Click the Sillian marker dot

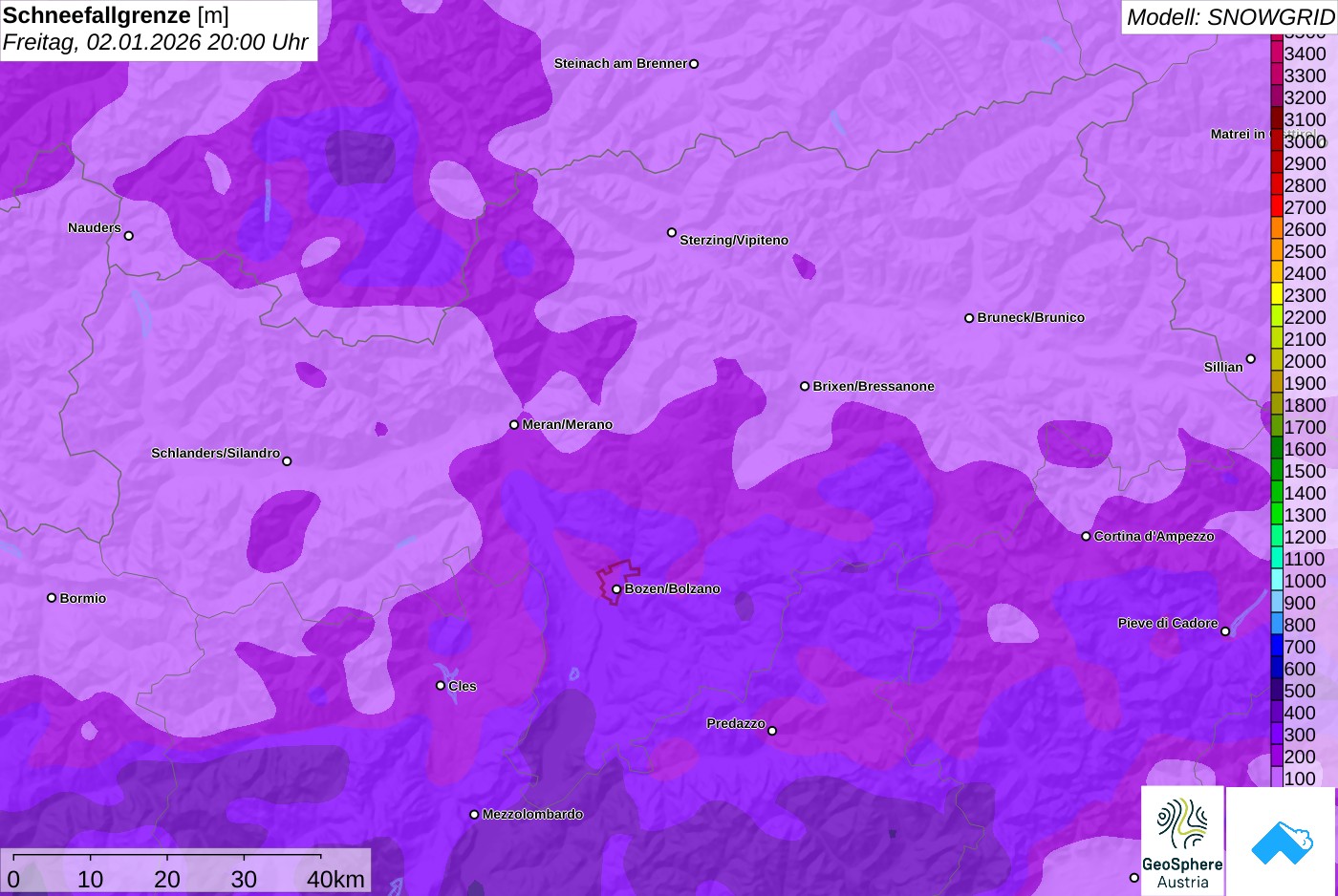coord(1251,359)
